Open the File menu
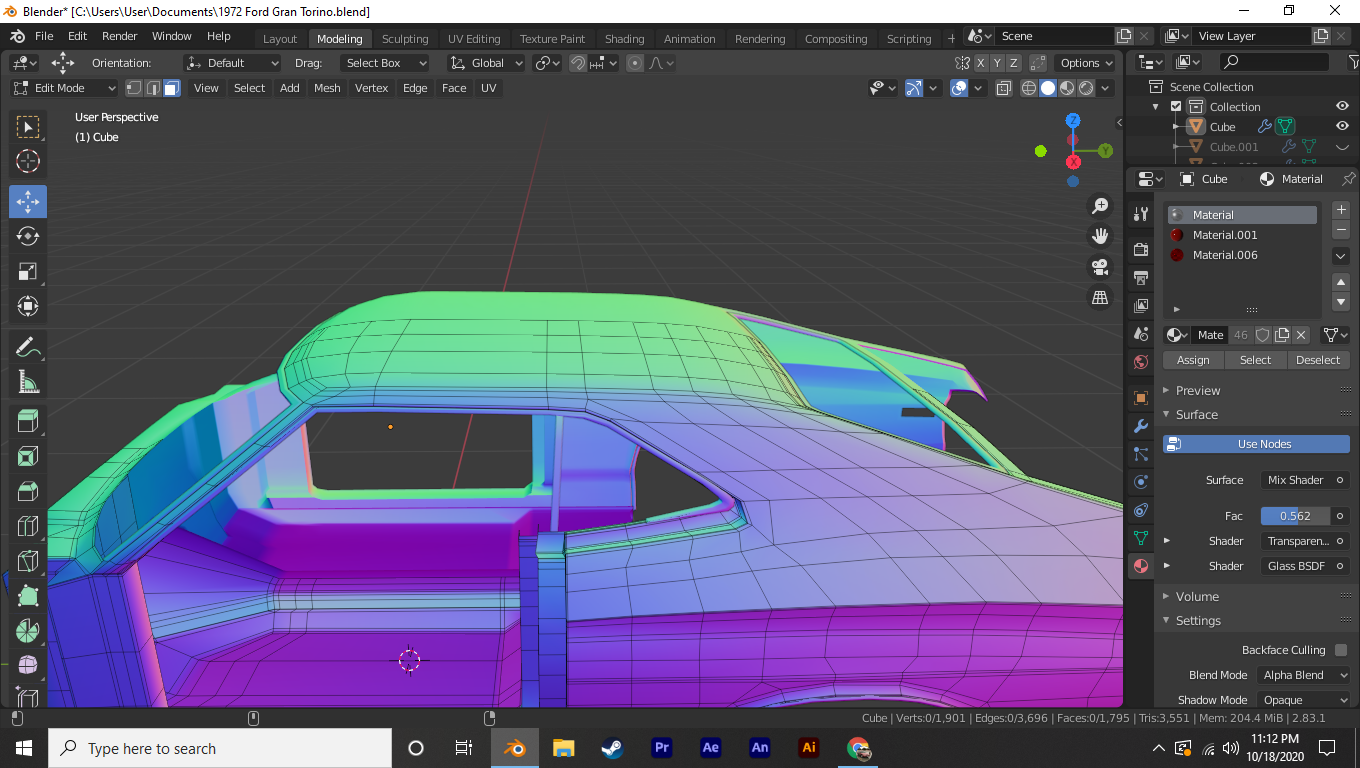 (x=44, y=36)
